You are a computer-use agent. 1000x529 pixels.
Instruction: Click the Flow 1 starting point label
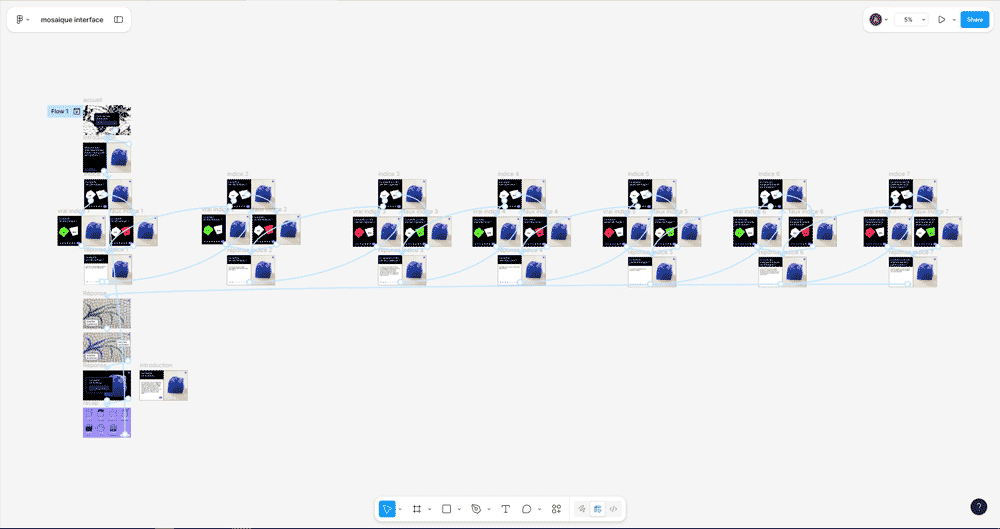[60, 111]
